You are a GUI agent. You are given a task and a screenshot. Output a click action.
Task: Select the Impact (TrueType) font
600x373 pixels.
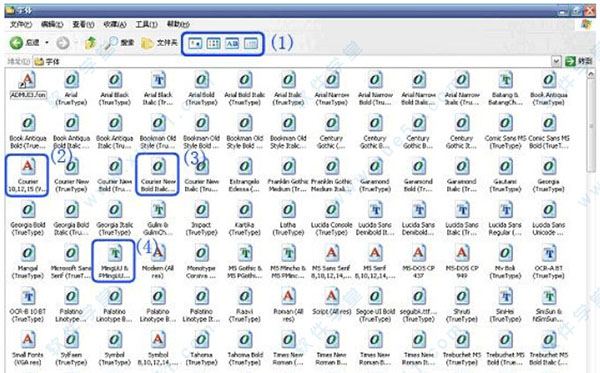click(x=201, y=218)
